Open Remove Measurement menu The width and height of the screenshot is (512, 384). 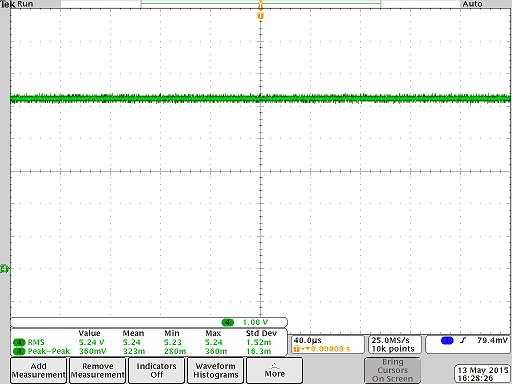(x=98, y=370)
